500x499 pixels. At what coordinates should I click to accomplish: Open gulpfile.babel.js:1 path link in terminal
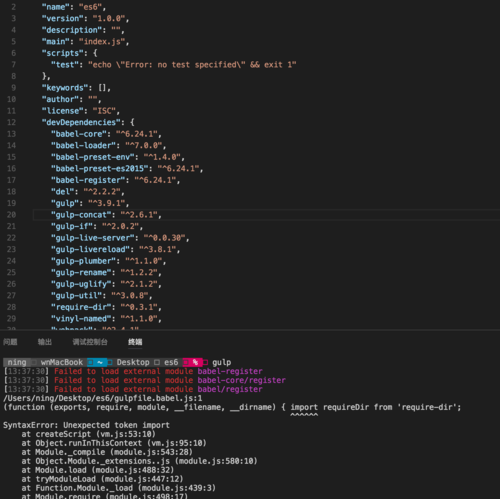pyautogui.click(x=103, y=398)
